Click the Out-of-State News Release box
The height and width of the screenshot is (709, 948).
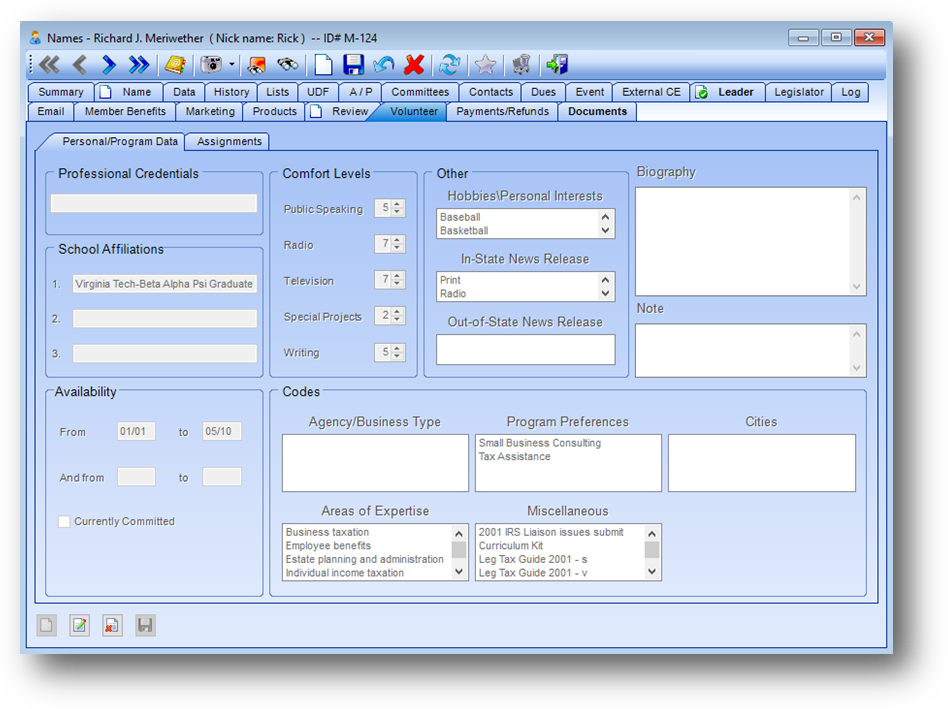coord(525,349)
